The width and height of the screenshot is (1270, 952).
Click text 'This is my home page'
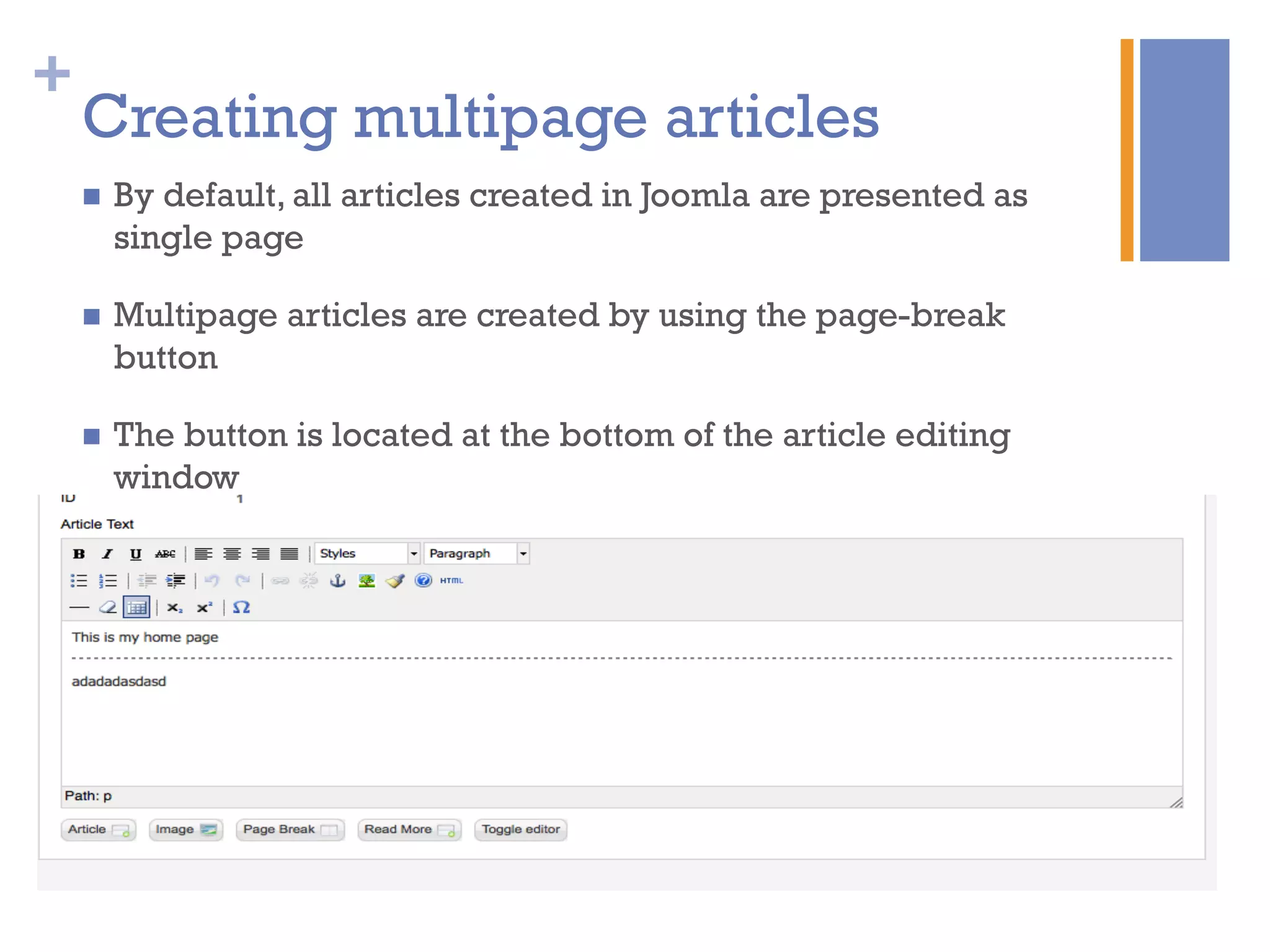pyautogui.click(x=145, y=638)
